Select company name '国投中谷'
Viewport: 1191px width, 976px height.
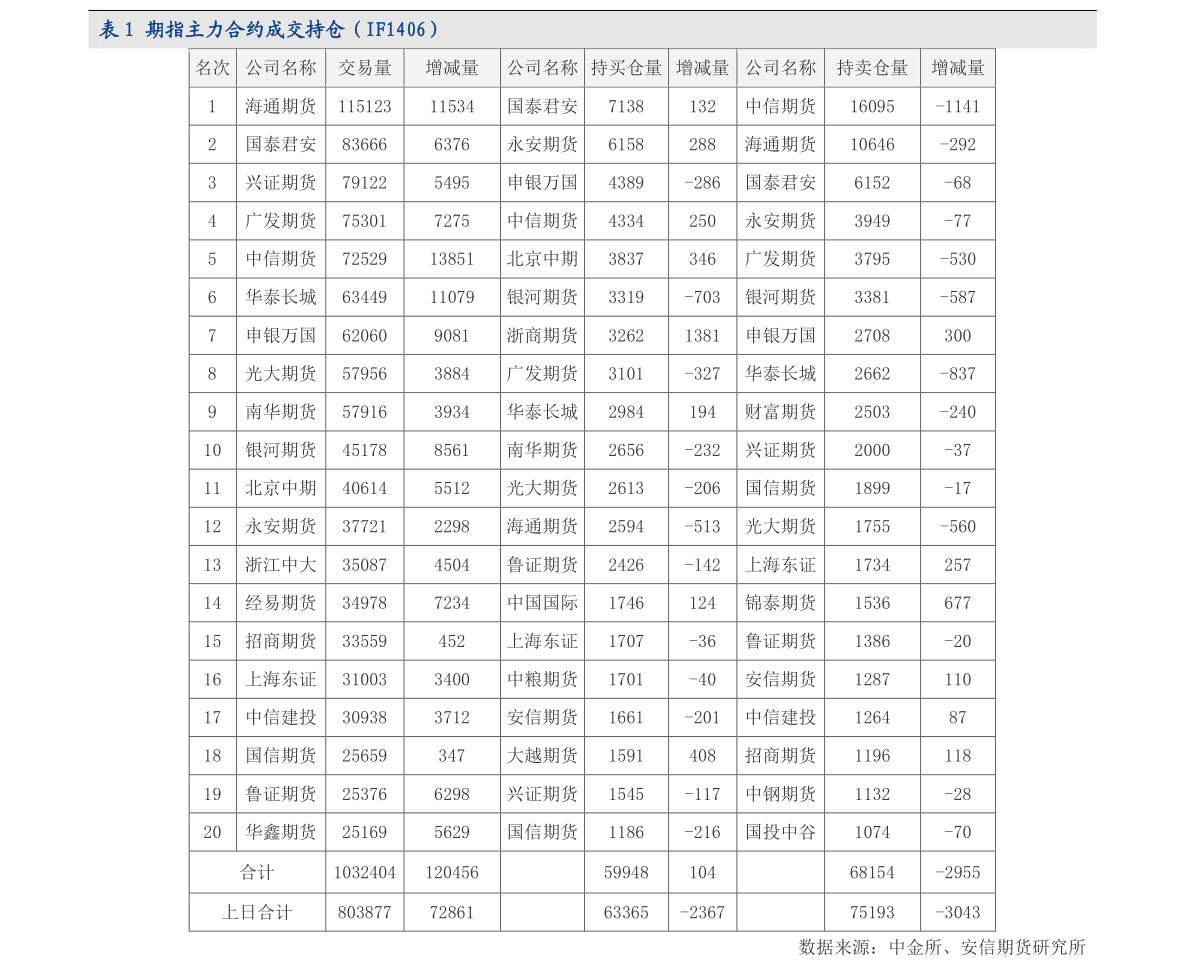[780, 832]
